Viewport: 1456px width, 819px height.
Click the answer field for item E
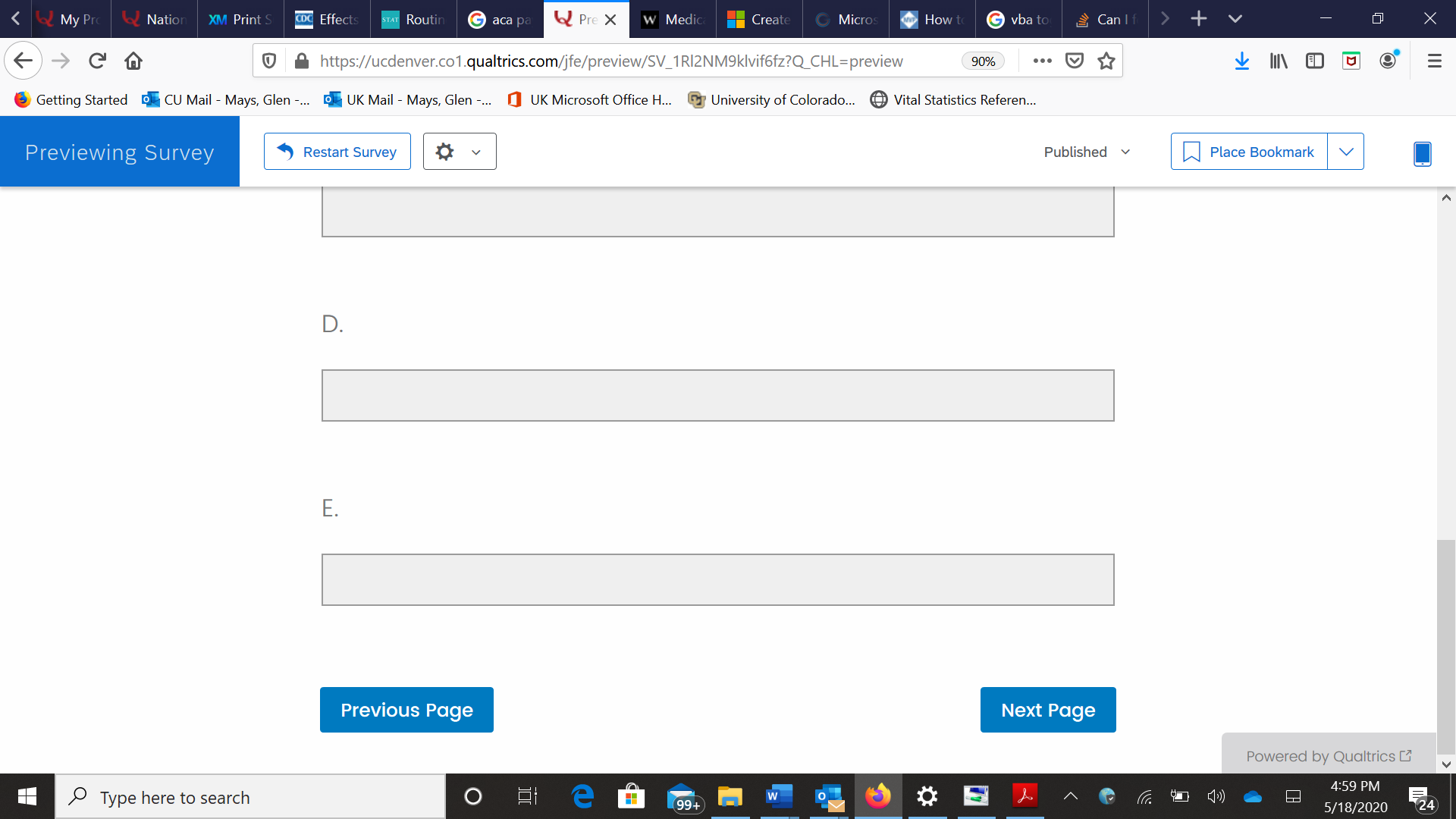pyautogui.click(x=717, y=579)
